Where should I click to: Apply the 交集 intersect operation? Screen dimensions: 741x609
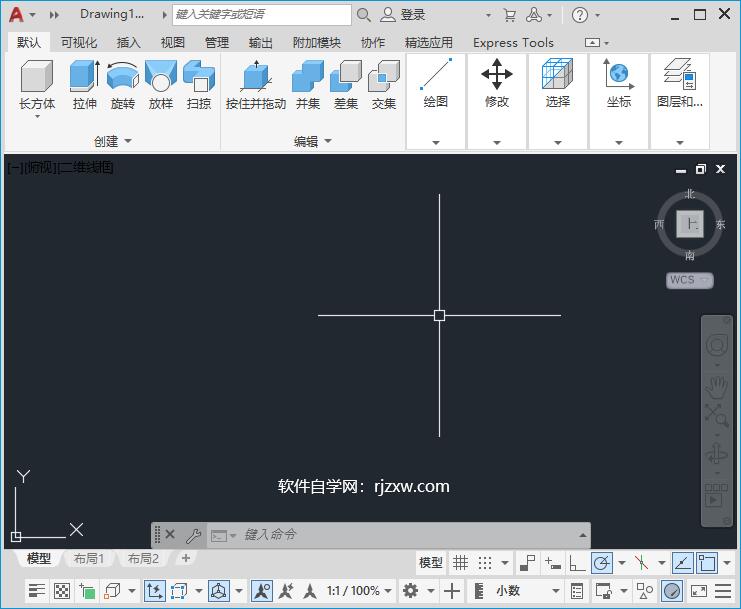[384, 85]
